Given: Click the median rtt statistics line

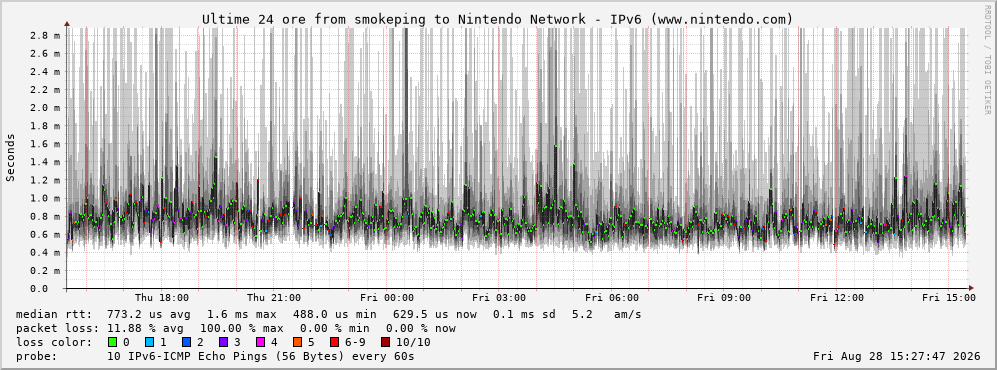Looking at the screenshot, I should [329, 314].
